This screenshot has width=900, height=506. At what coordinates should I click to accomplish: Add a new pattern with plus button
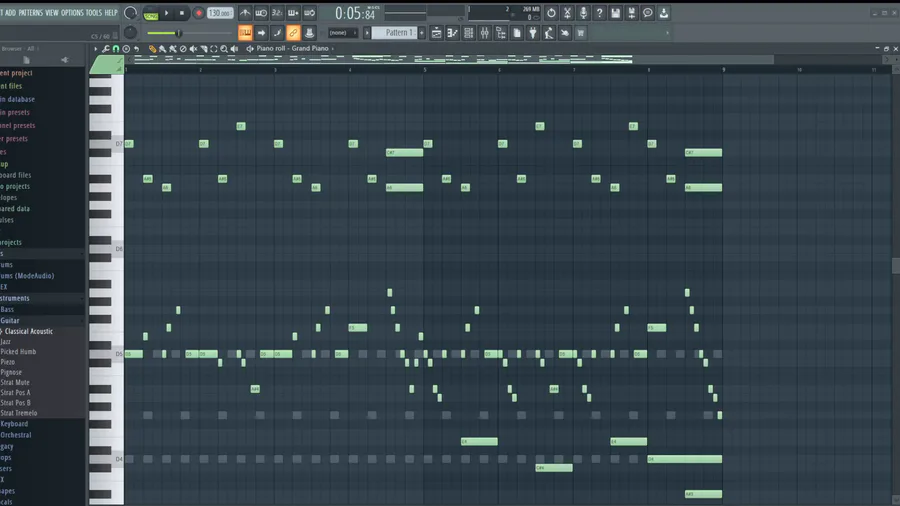click(x=422, y=33)
